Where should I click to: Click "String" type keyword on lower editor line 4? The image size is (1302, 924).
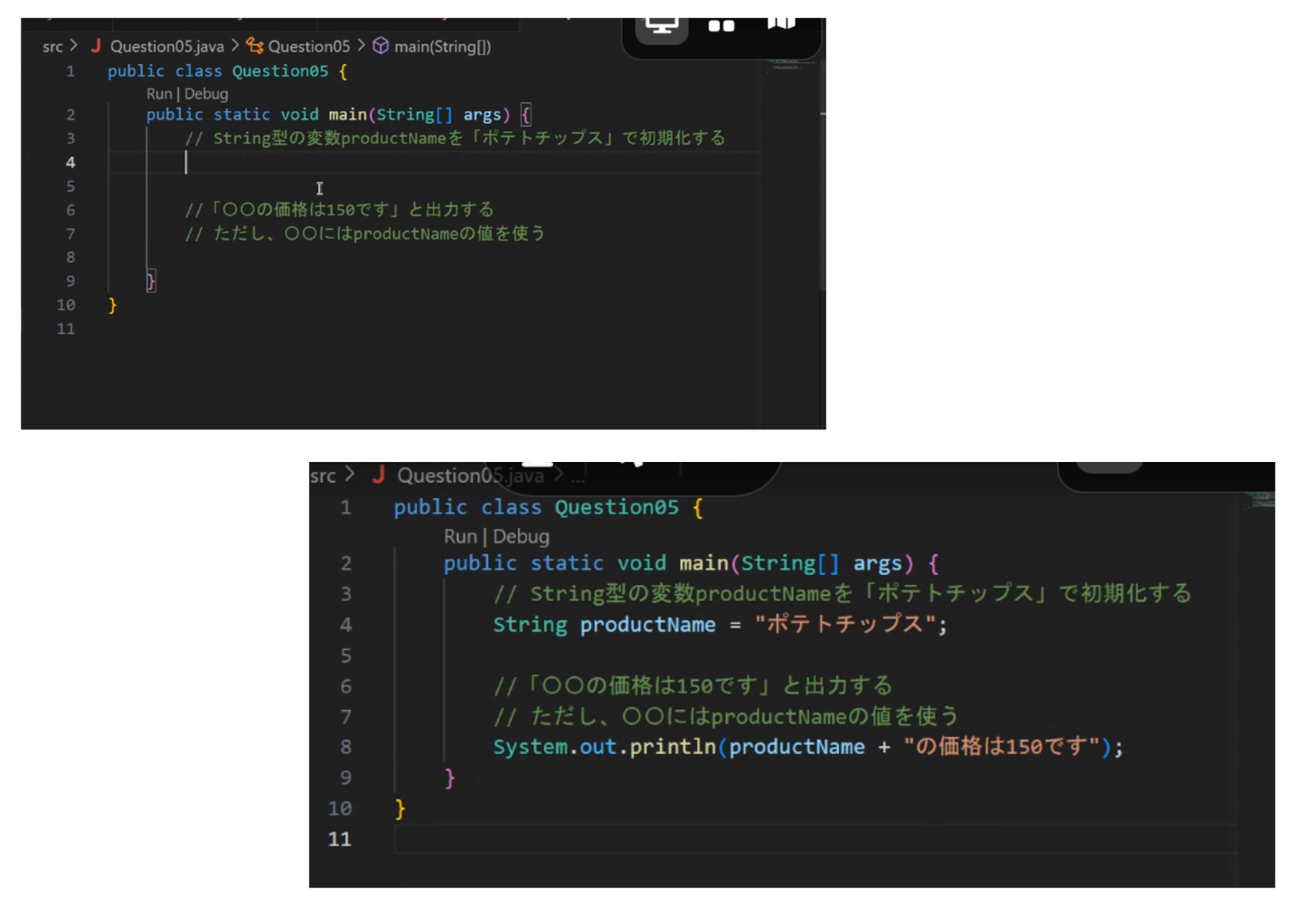pos(530,625)
